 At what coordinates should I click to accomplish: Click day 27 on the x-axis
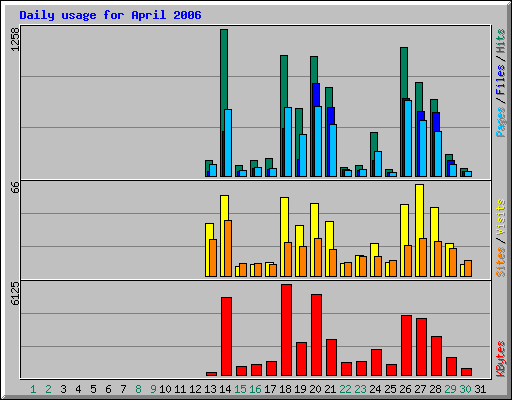420,389
